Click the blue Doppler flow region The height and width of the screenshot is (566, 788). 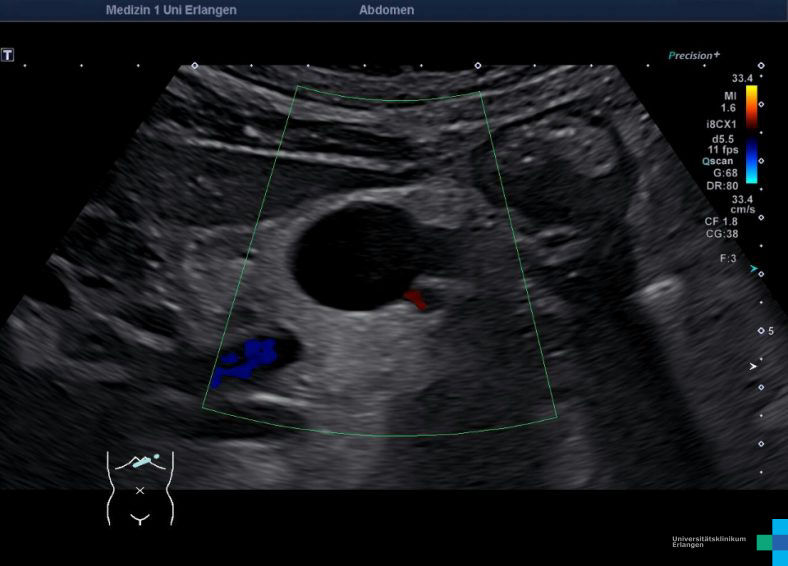248,359
